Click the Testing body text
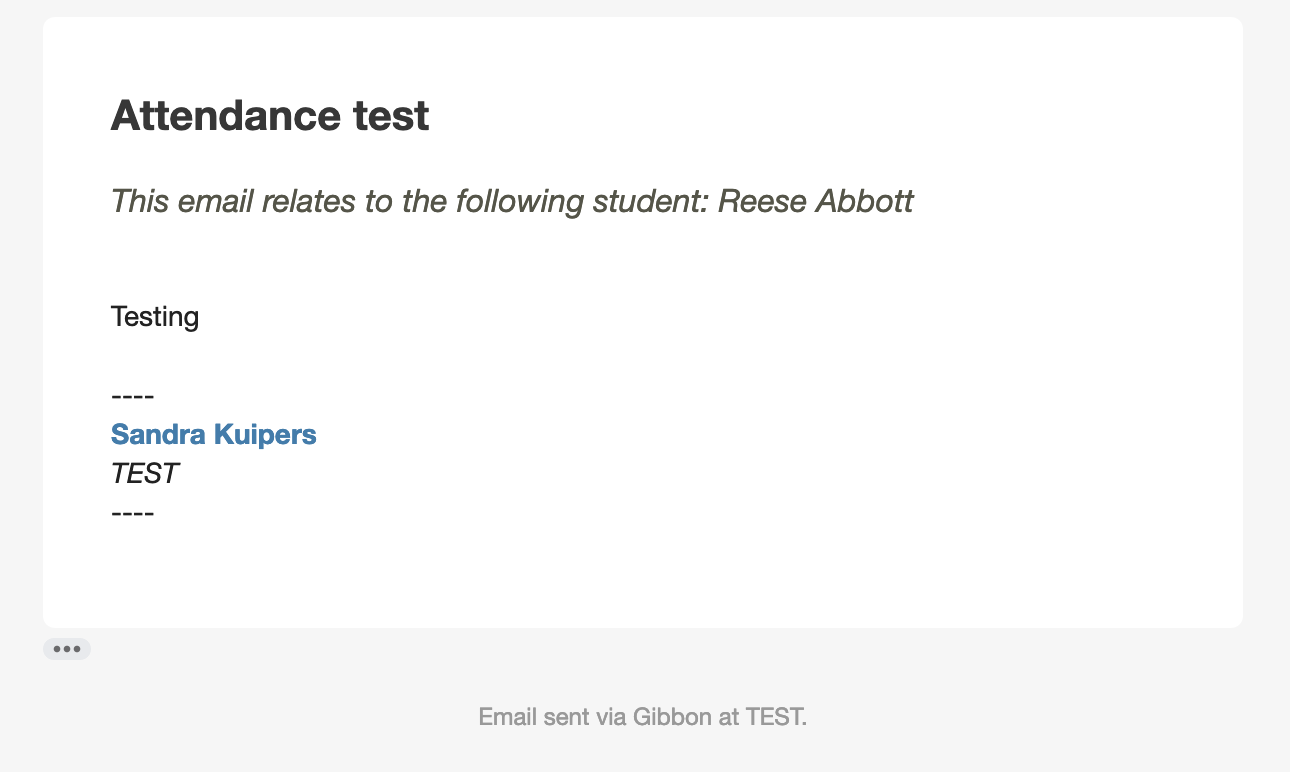Screen dimensions: 1290x772 click(x=155, y=317)
